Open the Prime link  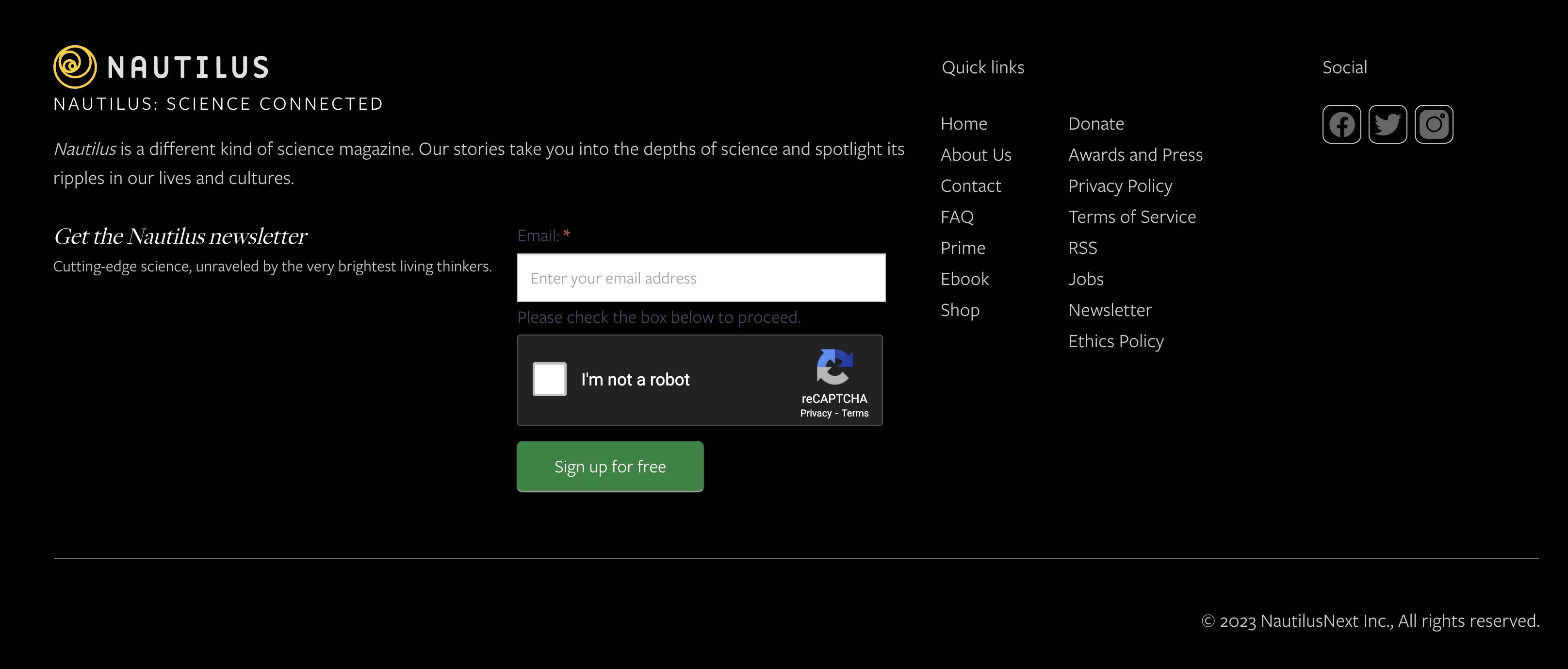963,248
